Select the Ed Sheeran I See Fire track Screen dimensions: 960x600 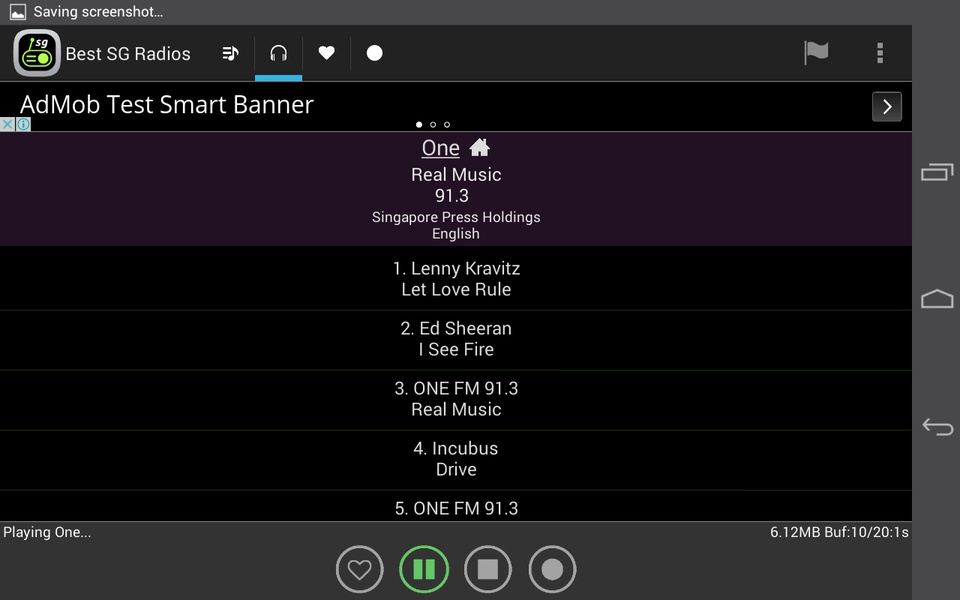pyautogui.click(x=456, y=339)
